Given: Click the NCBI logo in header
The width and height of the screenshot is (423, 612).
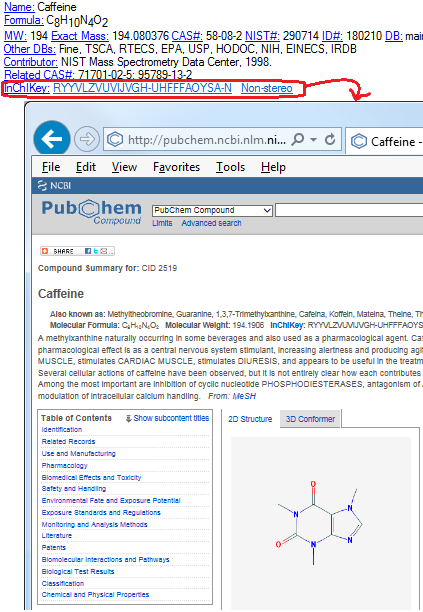Looking at the screenshot, I should pos(54,185).
